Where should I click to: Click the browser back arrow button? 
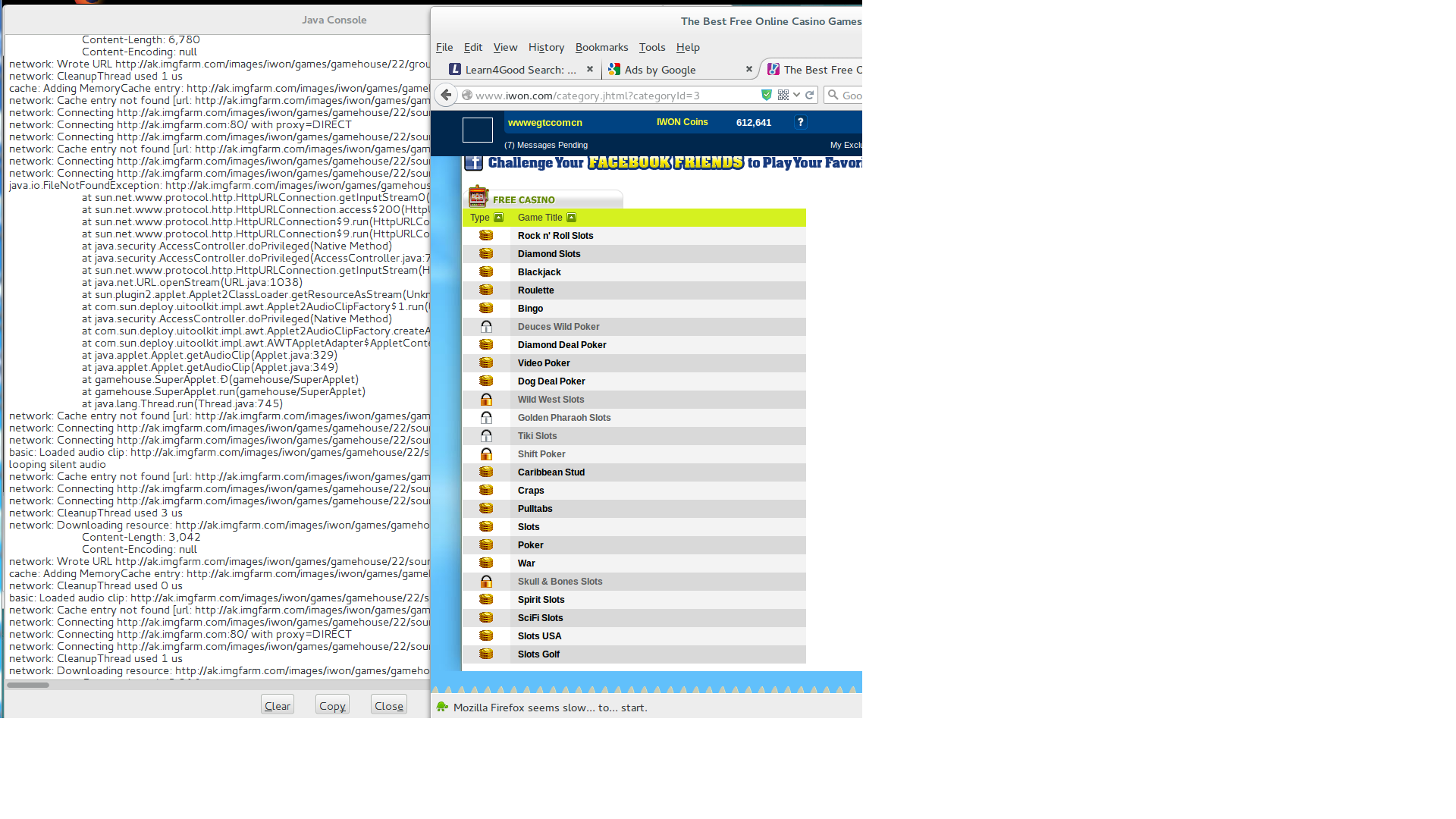click(446, 95)
